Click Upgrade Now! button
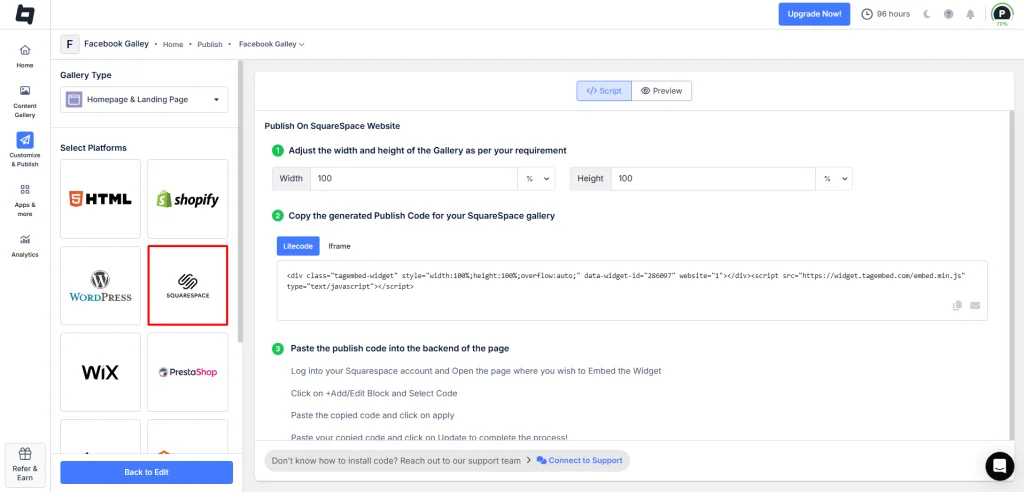Viewport: 1024px width, 492px height. coord(814,14)
